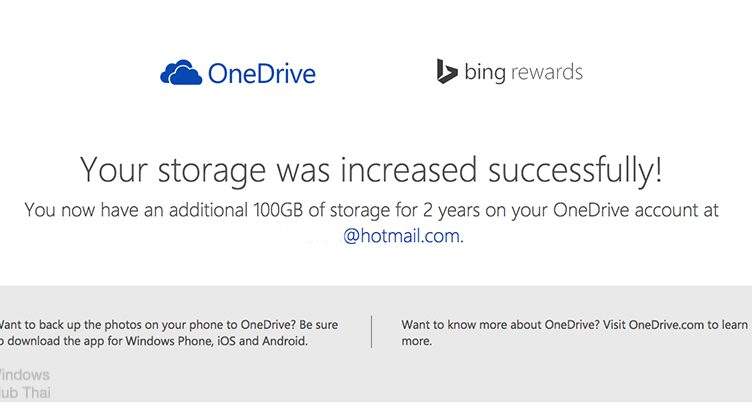Open the @hotmail.com account link
This screenshot has width=752, height=416.
(403, 236)
